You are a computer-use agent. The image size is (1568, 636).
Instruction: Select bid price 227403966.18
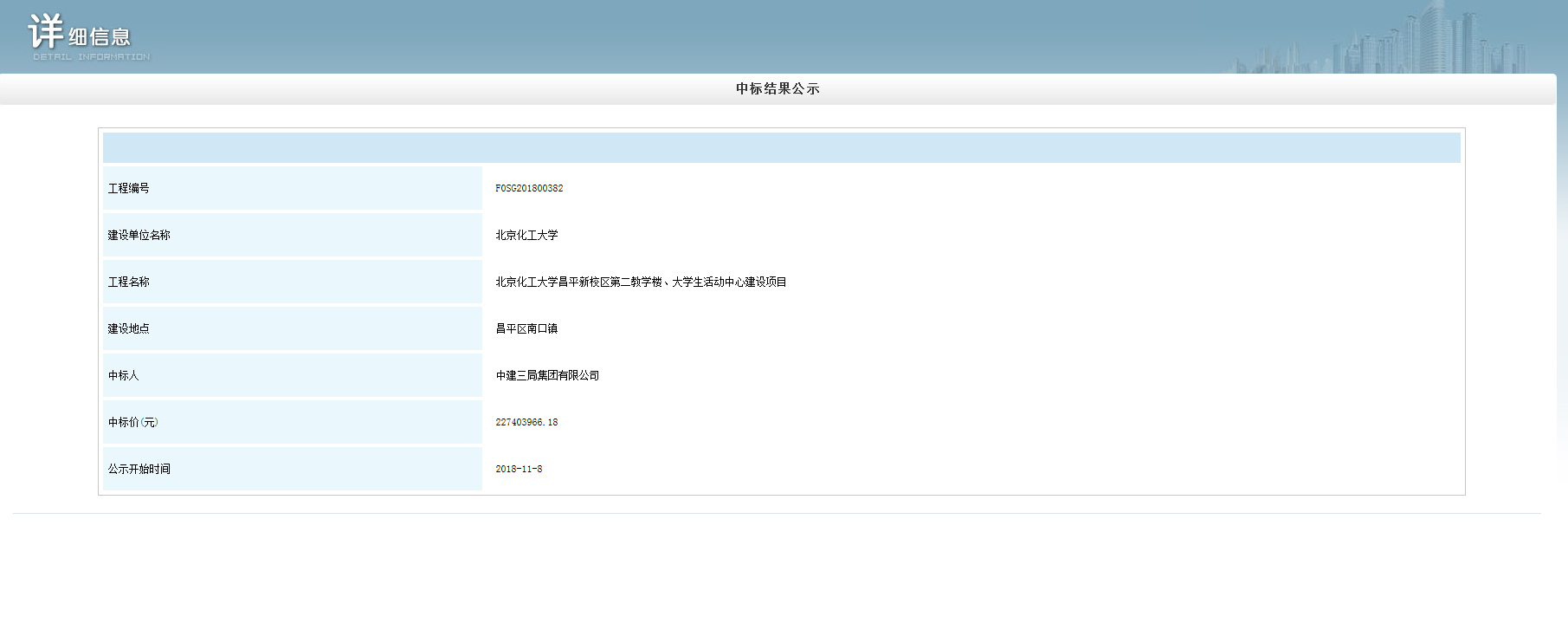coord(526,422)
